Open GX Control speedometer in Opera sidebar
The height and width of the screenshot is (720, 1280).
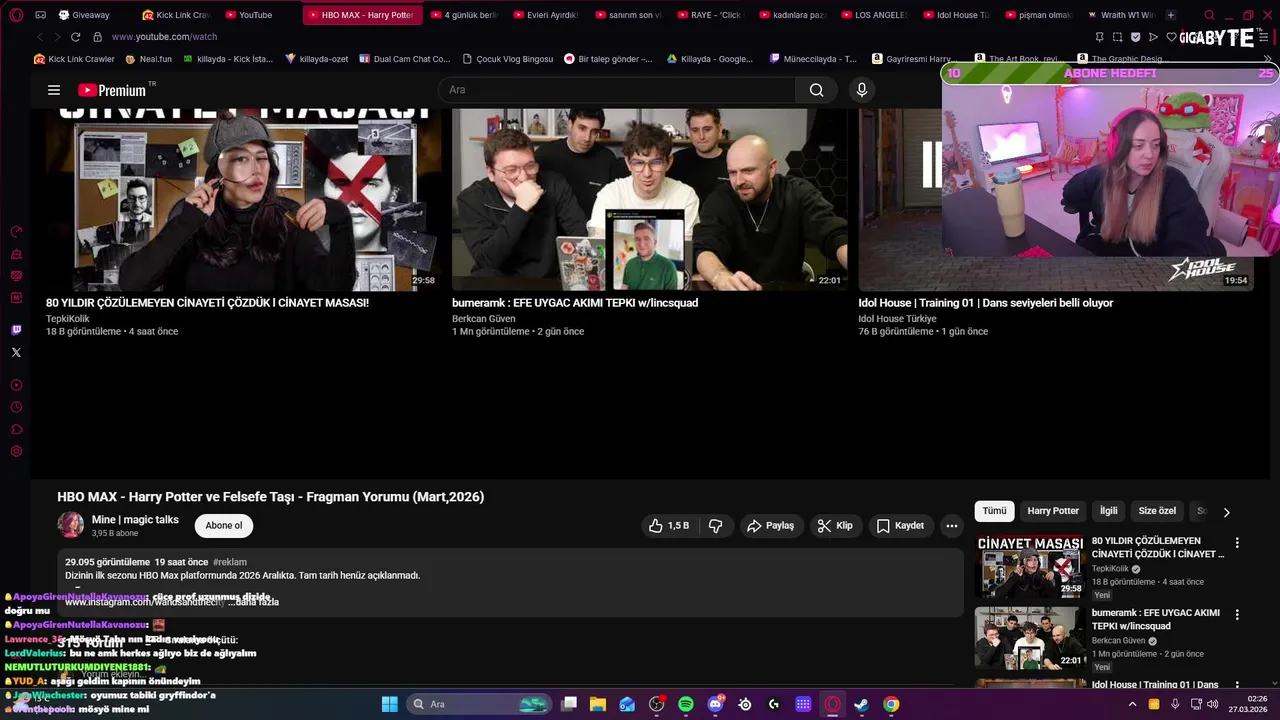16,232
